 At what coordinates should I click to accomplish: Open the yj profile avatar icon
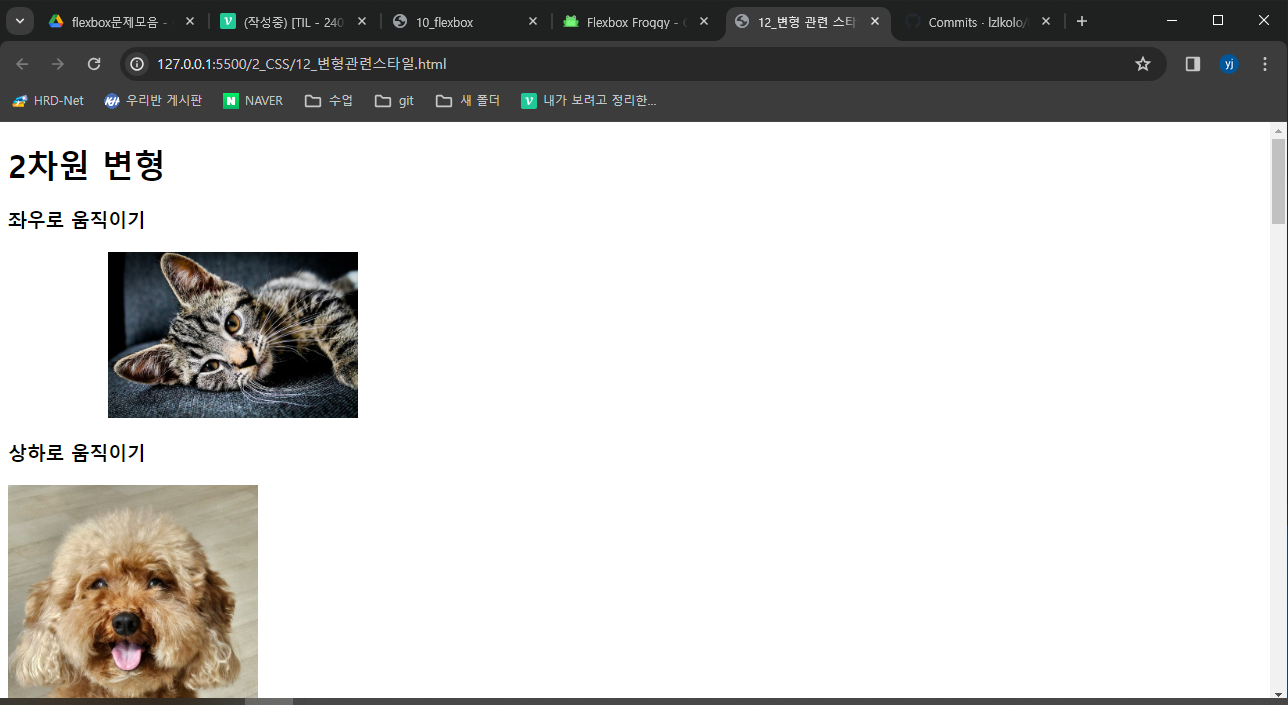pyautogui.click(x=1229, y=62)
